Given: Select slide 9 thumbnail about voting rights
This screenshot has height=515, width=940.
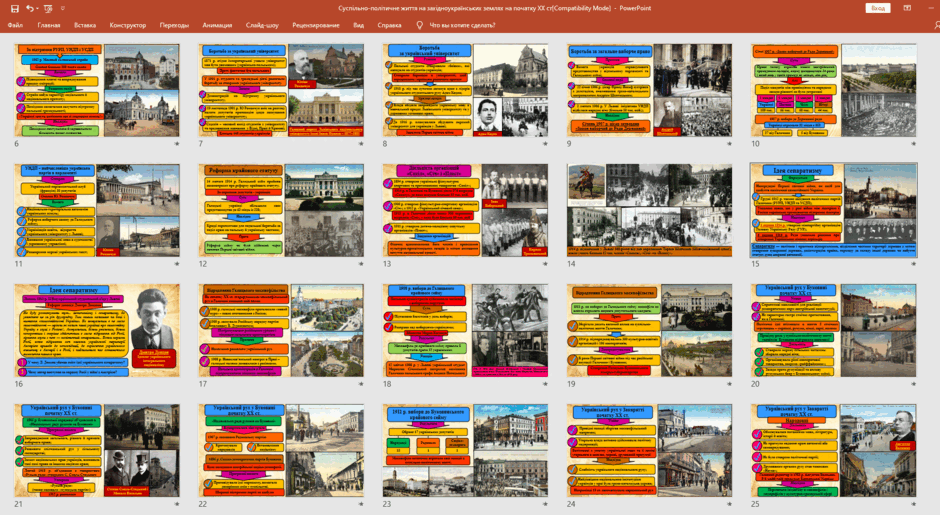Looking at the screenshot, I should 649,90.
